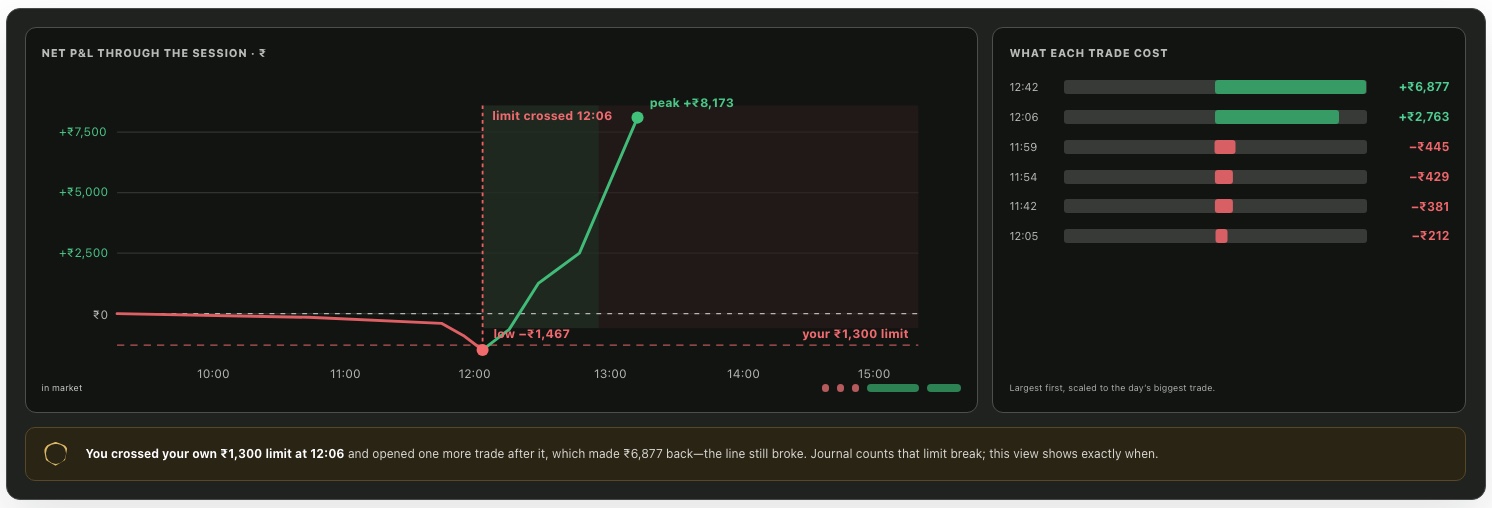Image resolution: width=1492 pixels, height=508 pixels.
Task: Click the '11:42' trade time label
Action: tap(1024, 207)
